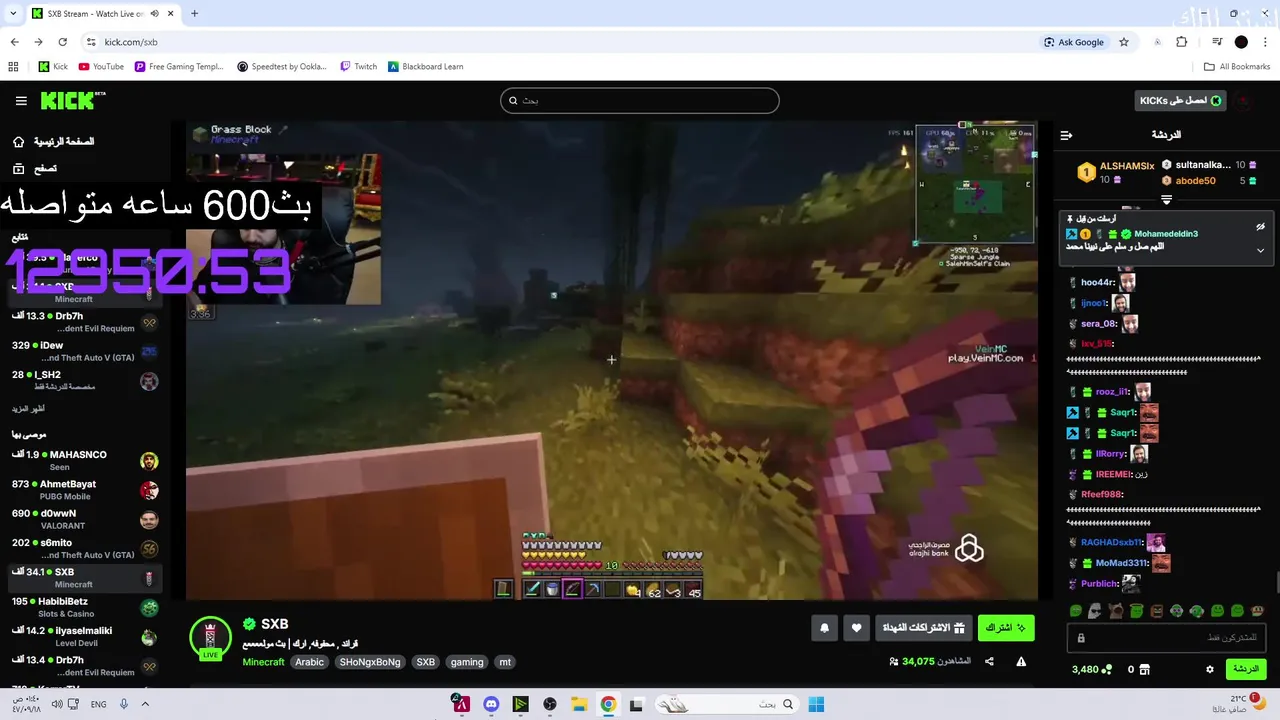Share the stream via share icon
This screenshot has width=1280, height=720.
989,662
